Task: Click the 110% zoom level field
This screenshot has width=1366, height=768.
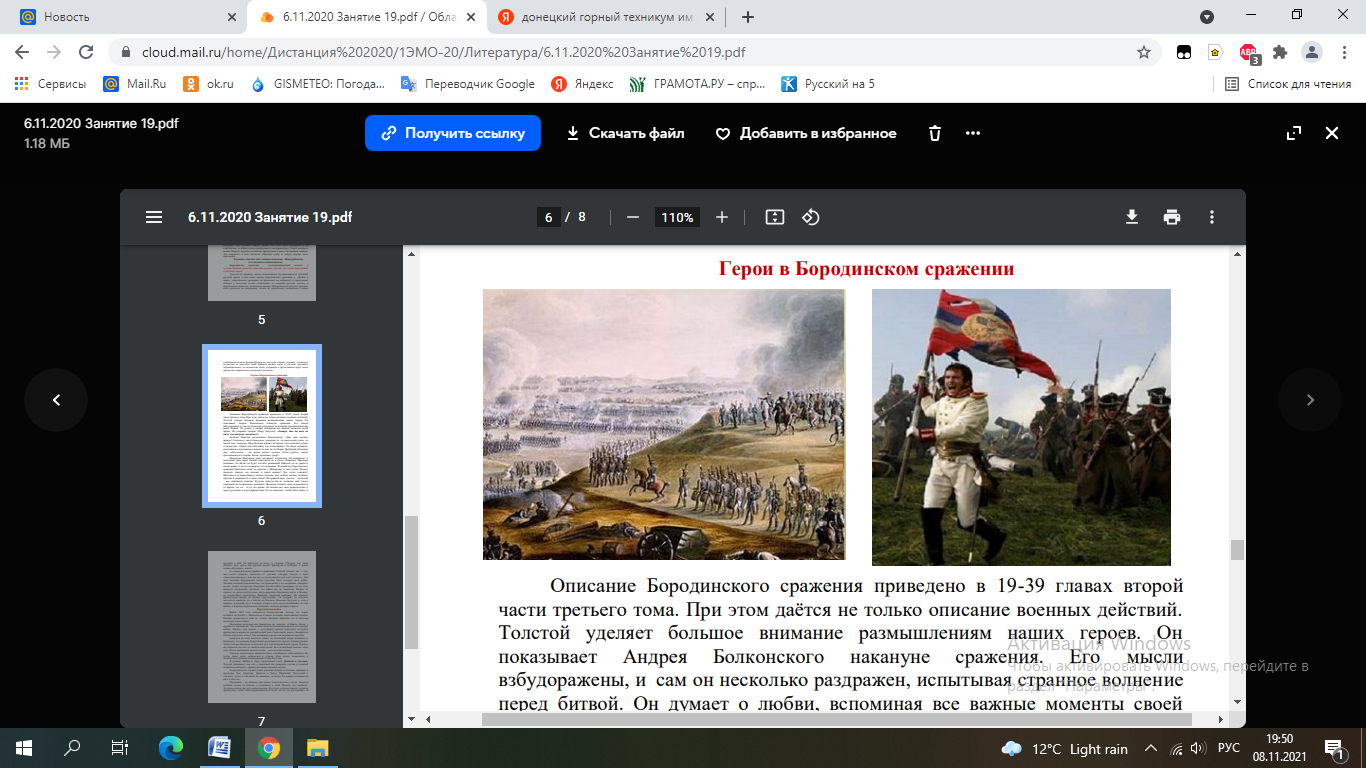Action: pyautogui.click(x=677, y=217)
